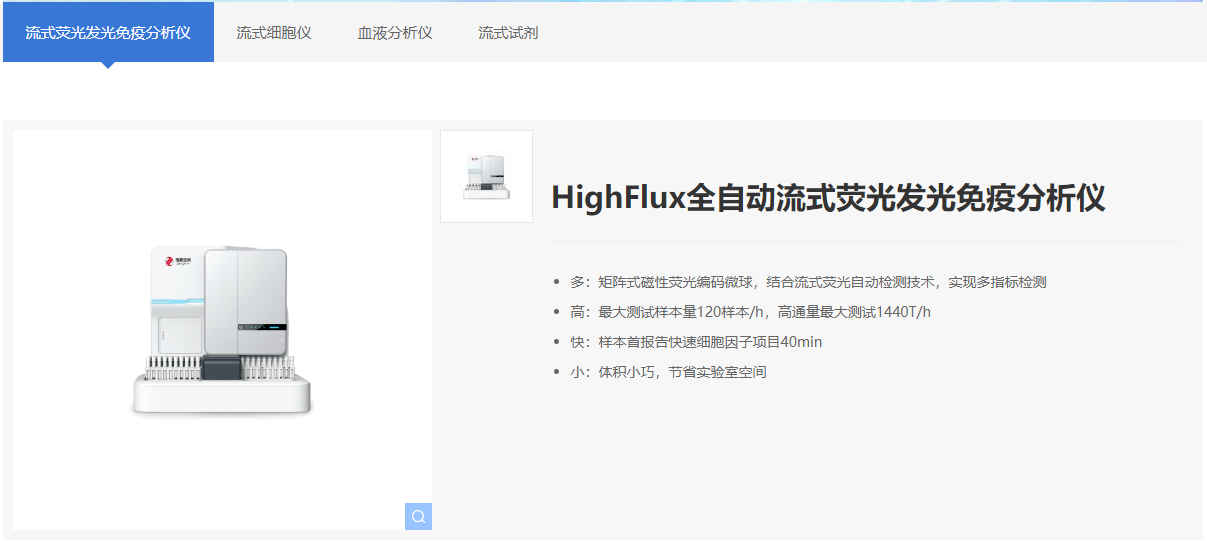The height and width of the screenshot is (541, 1207).
Task: Select the small product thumbnail image
Action: 486,176
